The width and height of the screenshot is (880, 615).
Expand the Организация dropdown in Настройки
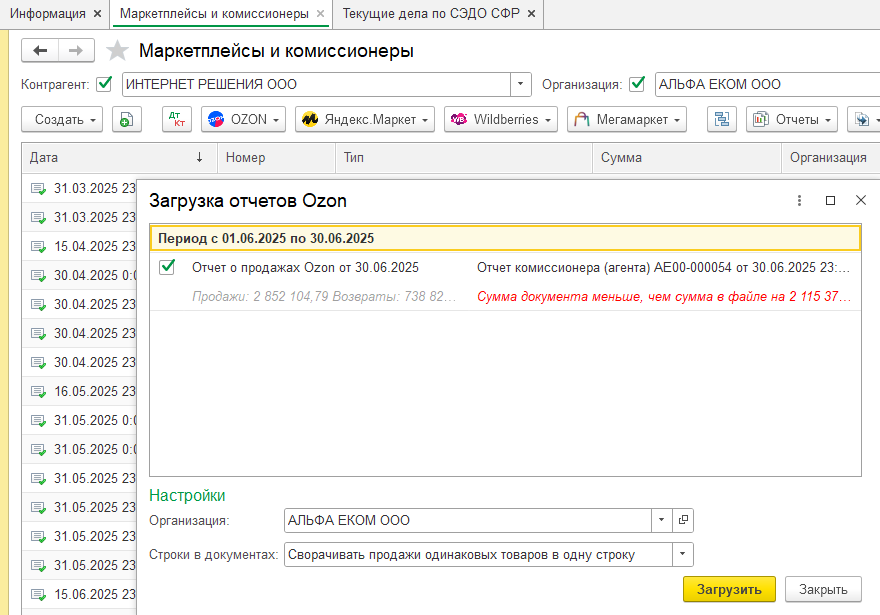(x=662, y=520)
